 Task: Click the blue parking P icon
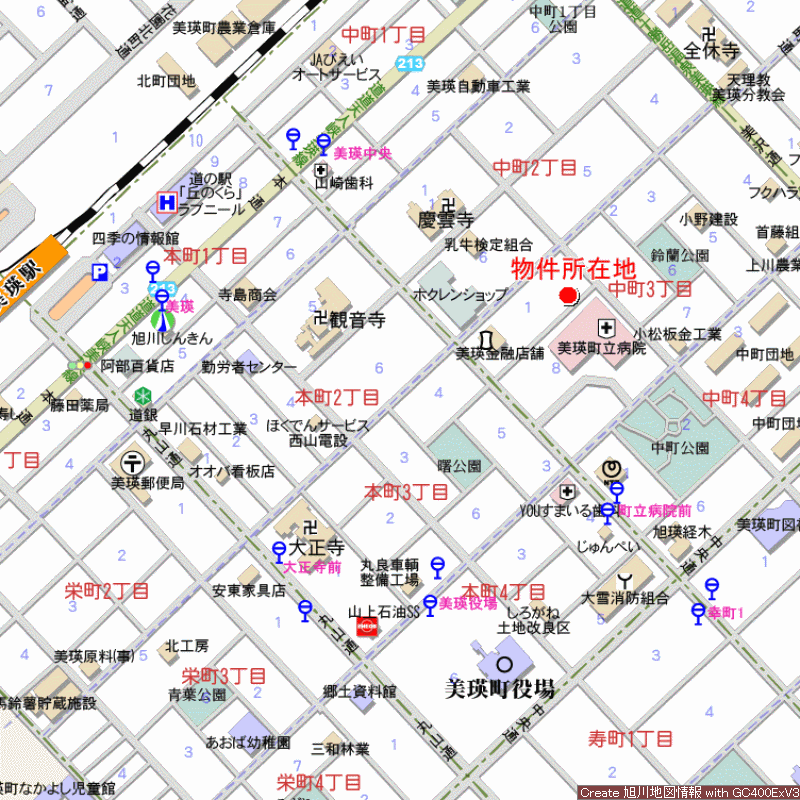click(100, 272)
